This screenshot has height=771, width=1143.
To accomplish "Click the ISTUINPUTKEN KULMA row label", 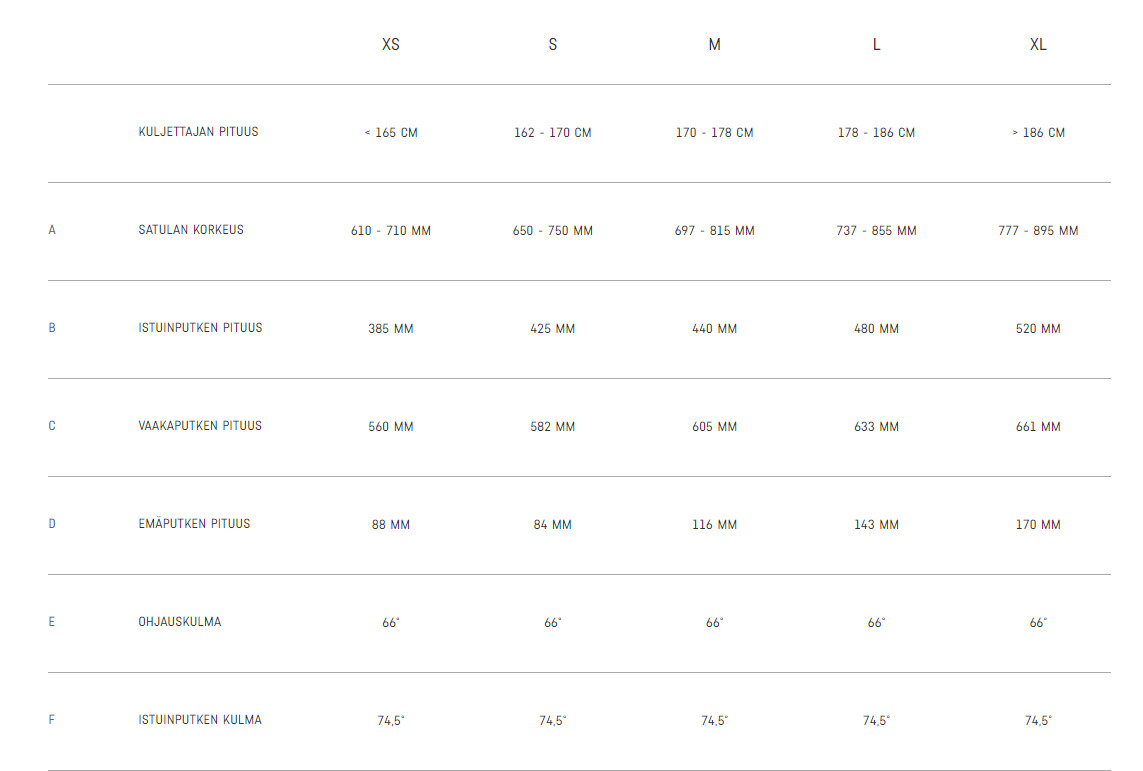I will [200, 719].
